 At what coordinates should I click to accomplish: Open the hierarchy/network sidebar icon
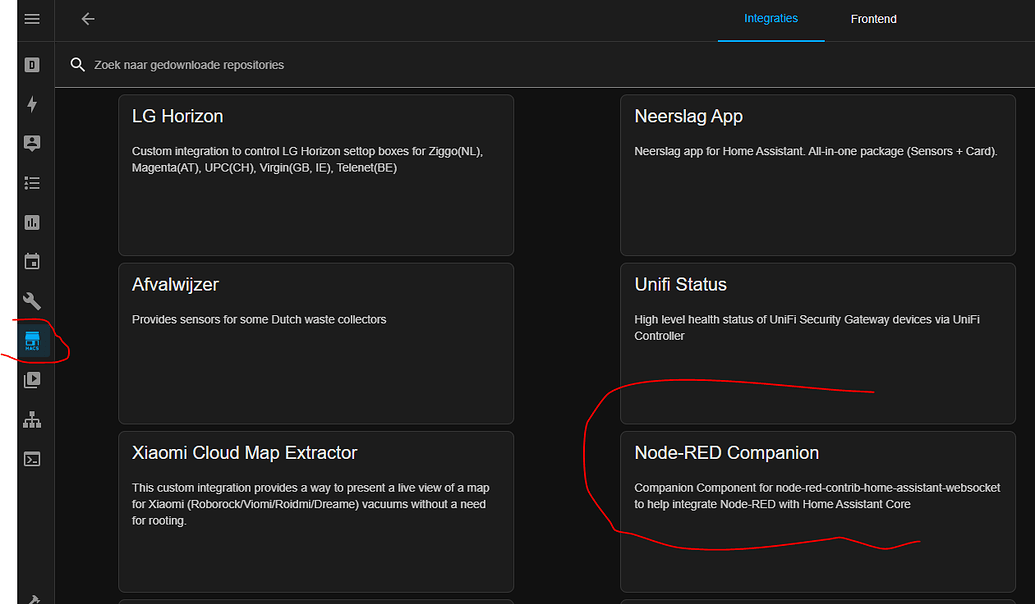31,419
